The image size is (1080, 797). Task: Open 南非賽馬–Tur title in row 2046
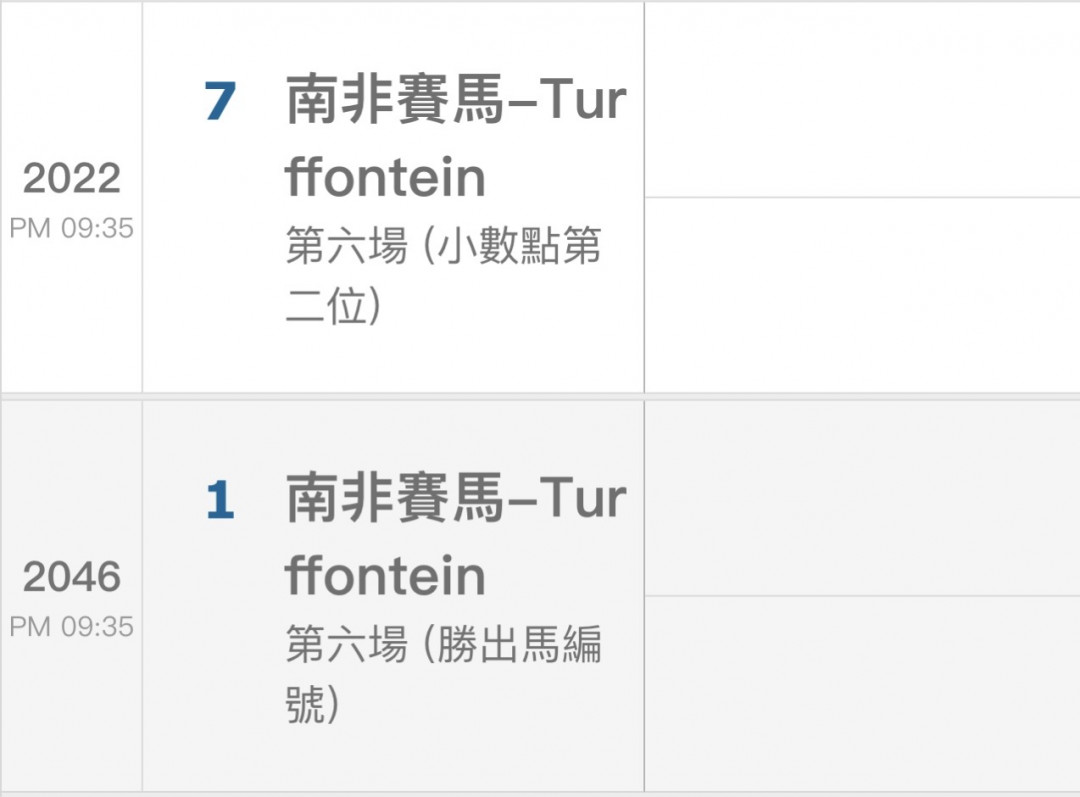456,499
